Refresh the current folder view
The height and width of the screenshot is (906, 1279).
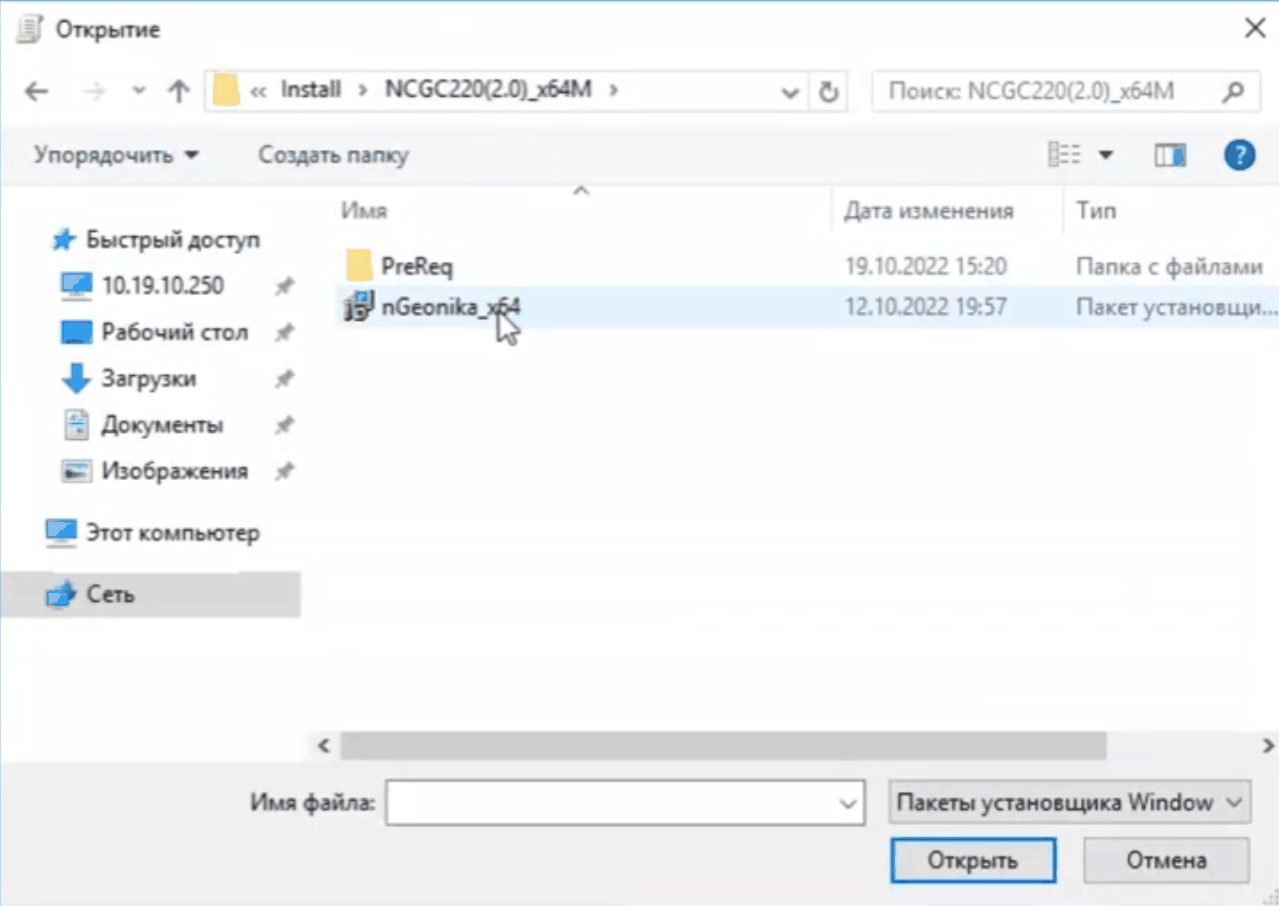tap(828, 92)
